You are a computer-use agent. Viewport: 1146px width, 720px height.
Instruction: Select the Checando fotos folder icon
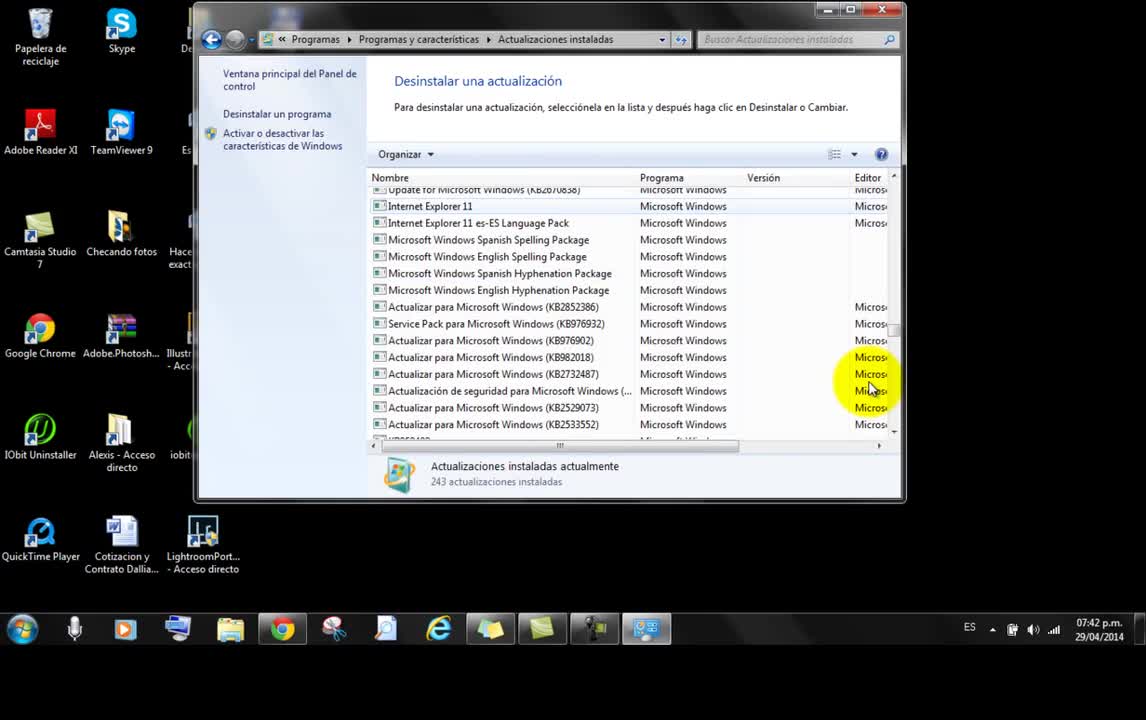click(x=121, y=234)
